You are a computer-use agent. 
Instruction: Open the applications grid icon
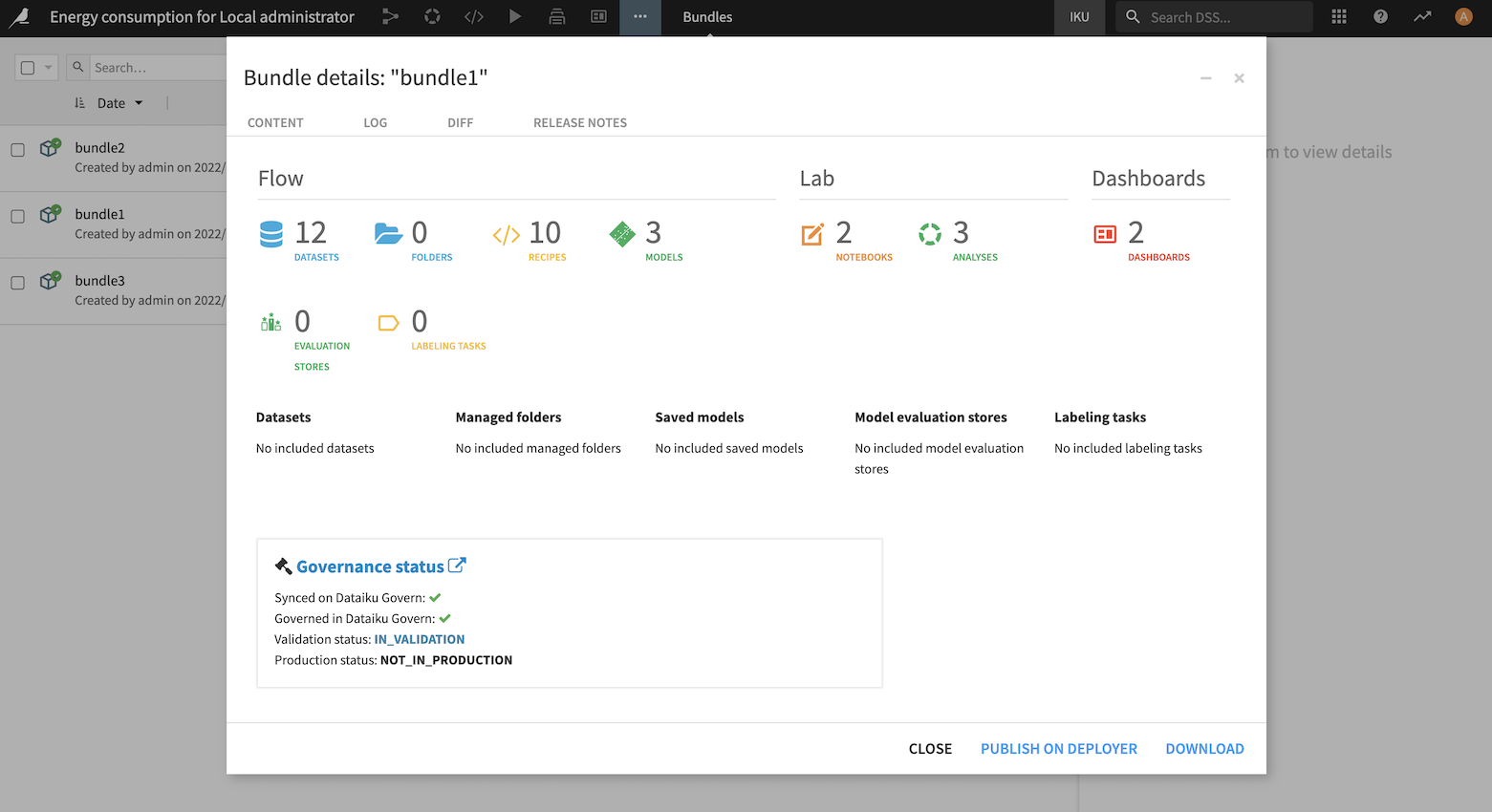pyautogui.click(x=1339, y=16)
